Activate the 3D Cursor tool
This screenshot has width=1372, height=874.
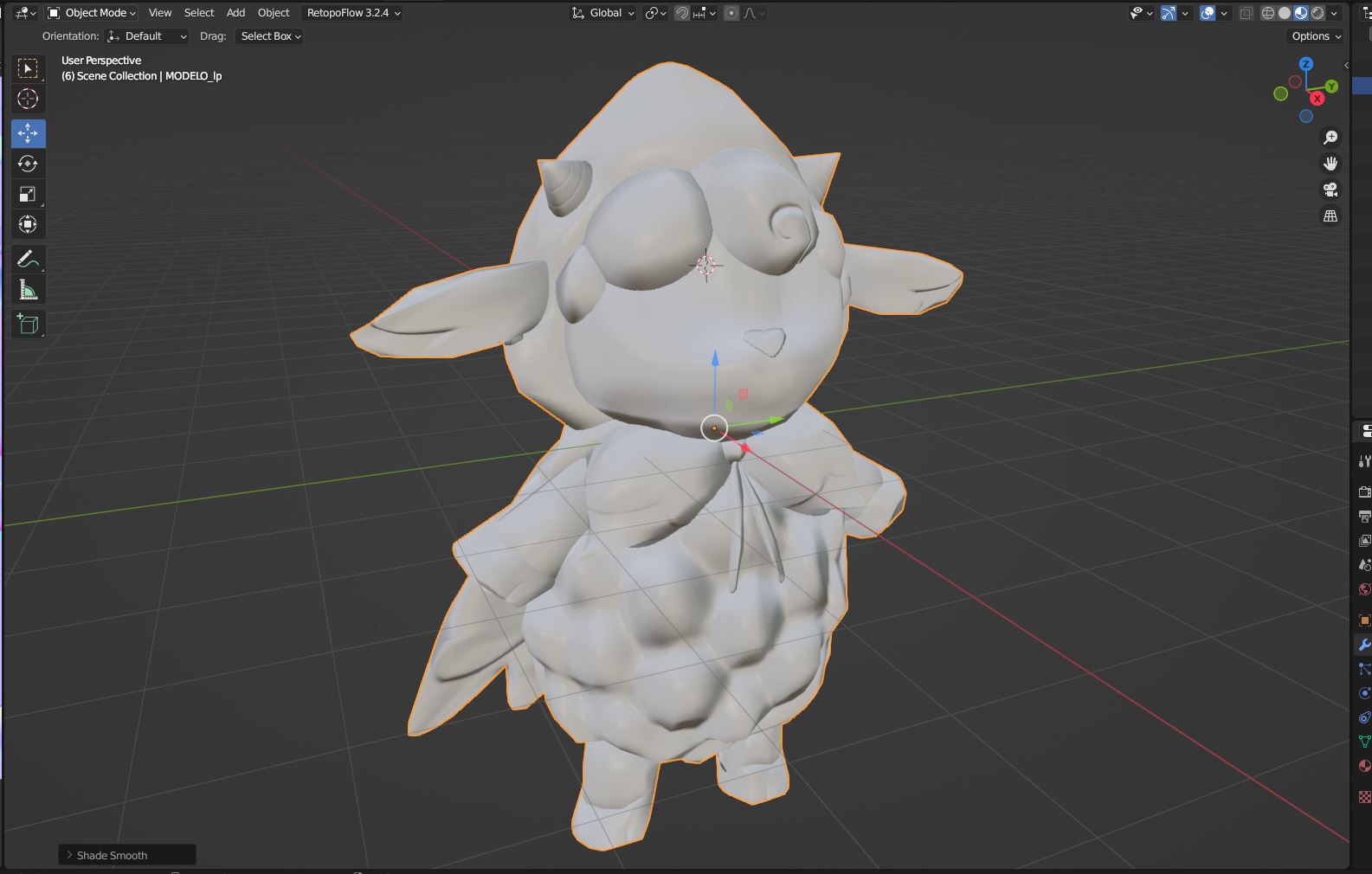[x=28, y=99]
